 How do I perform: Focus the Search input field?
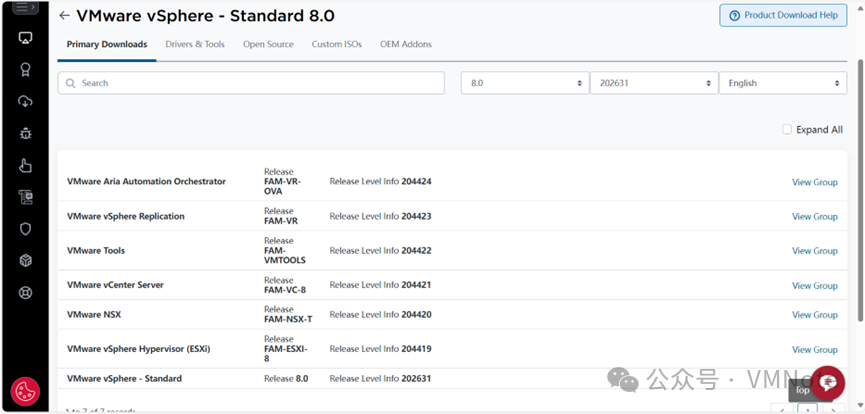coord(251,83)
